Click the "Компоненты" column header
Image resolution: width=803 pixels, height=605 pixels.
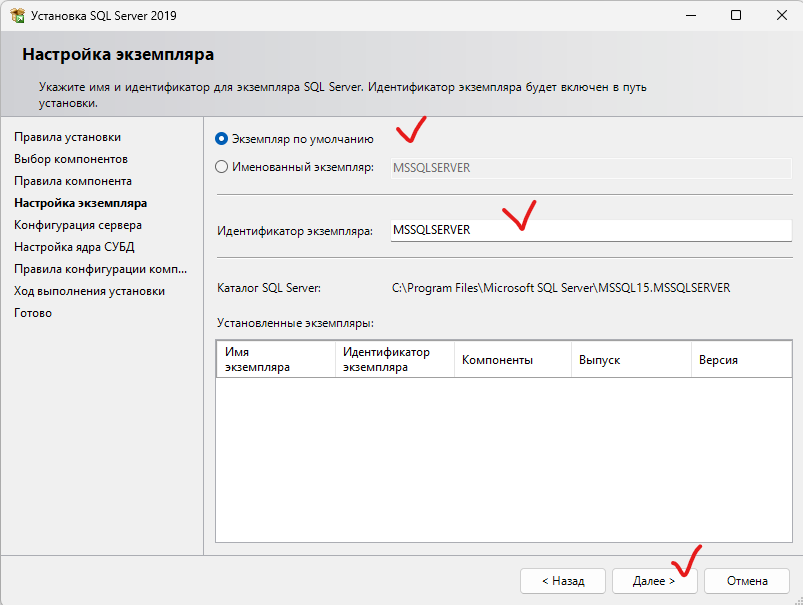tap(513, 360)
